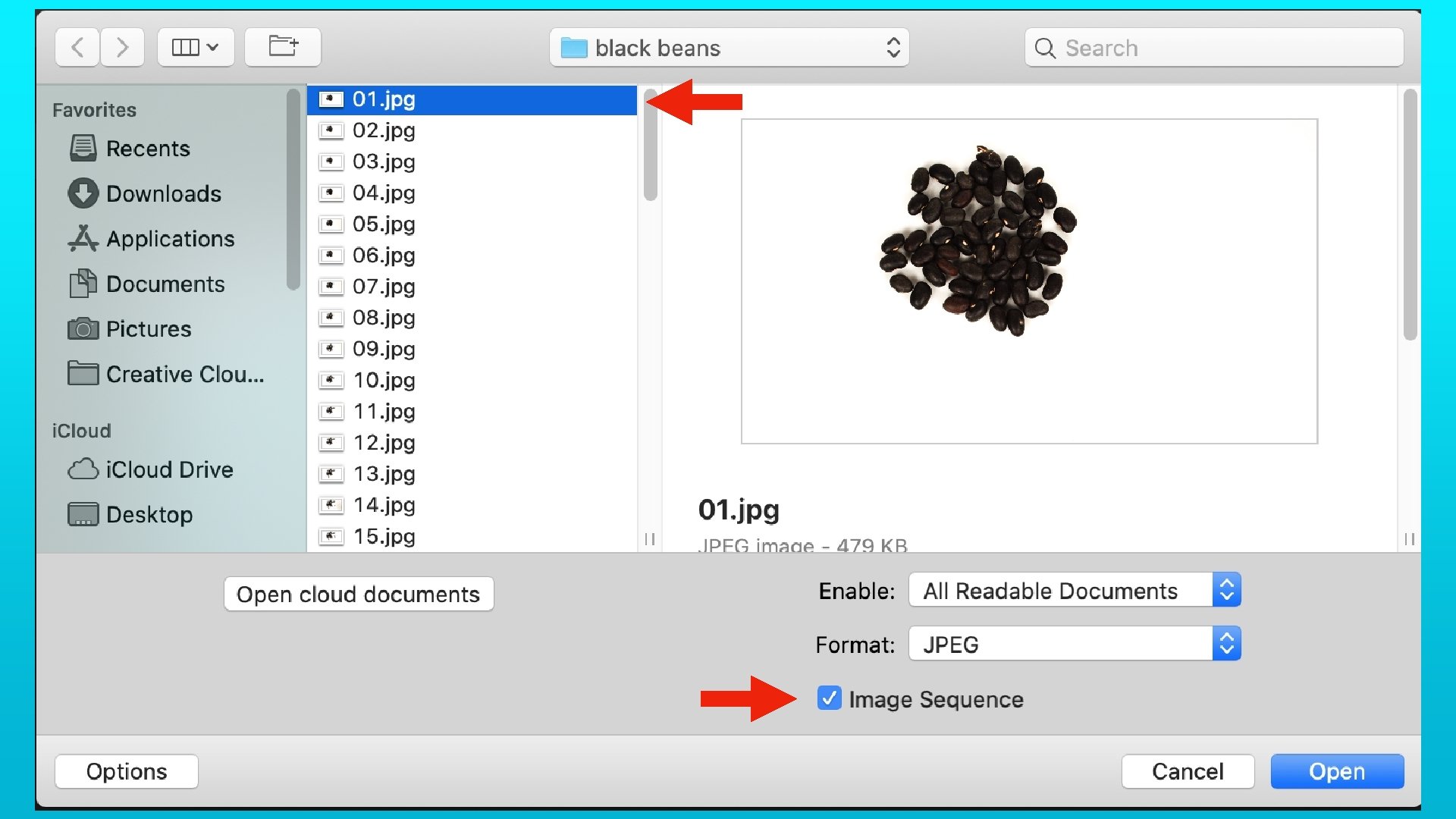The image size is (1456, 819).
Task: Open Applications in the sidebar
Action: [x=170, y=239]
